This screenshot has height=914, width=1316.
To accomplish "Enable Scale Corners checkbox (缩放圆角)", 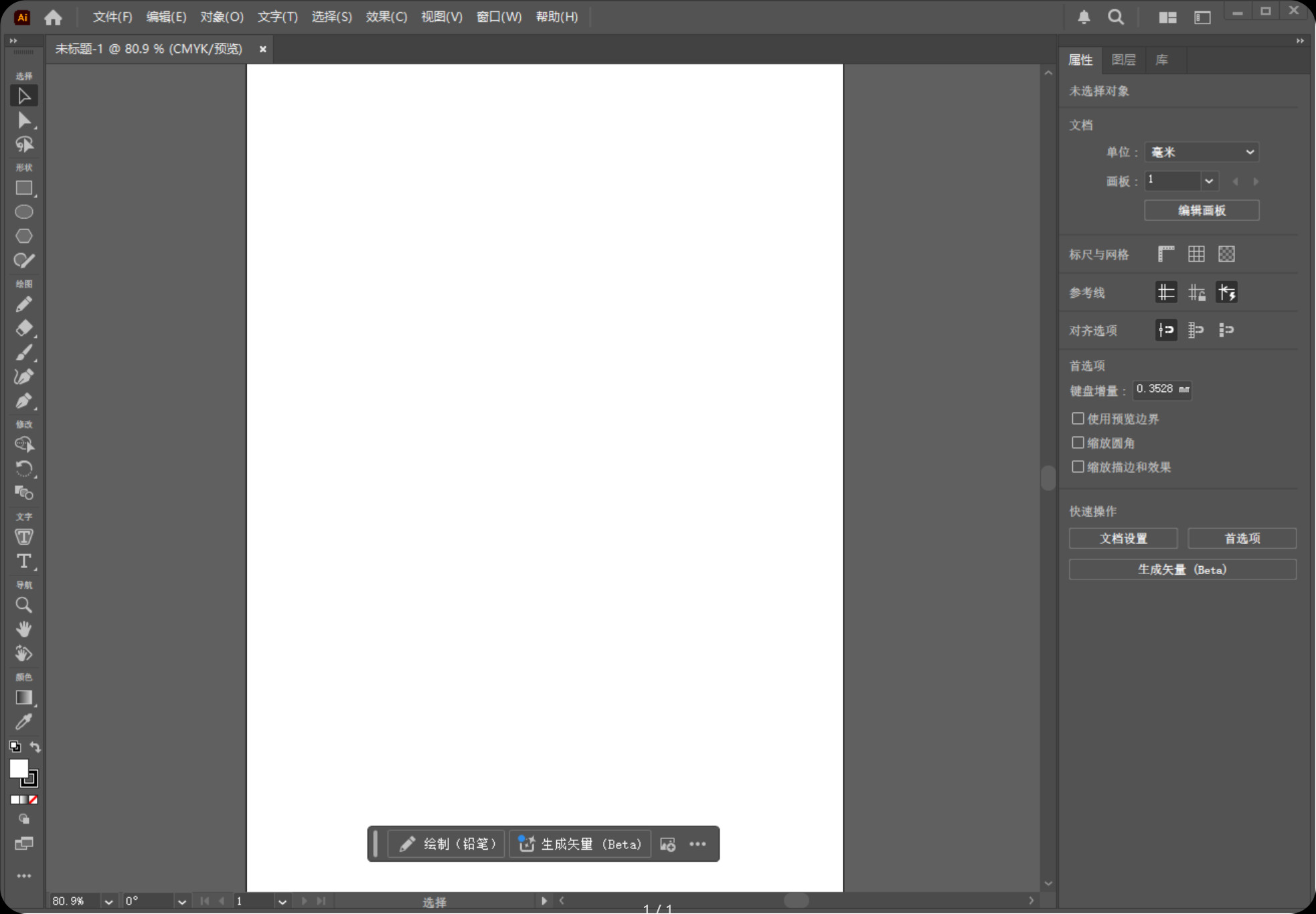I will point(1078,443).
